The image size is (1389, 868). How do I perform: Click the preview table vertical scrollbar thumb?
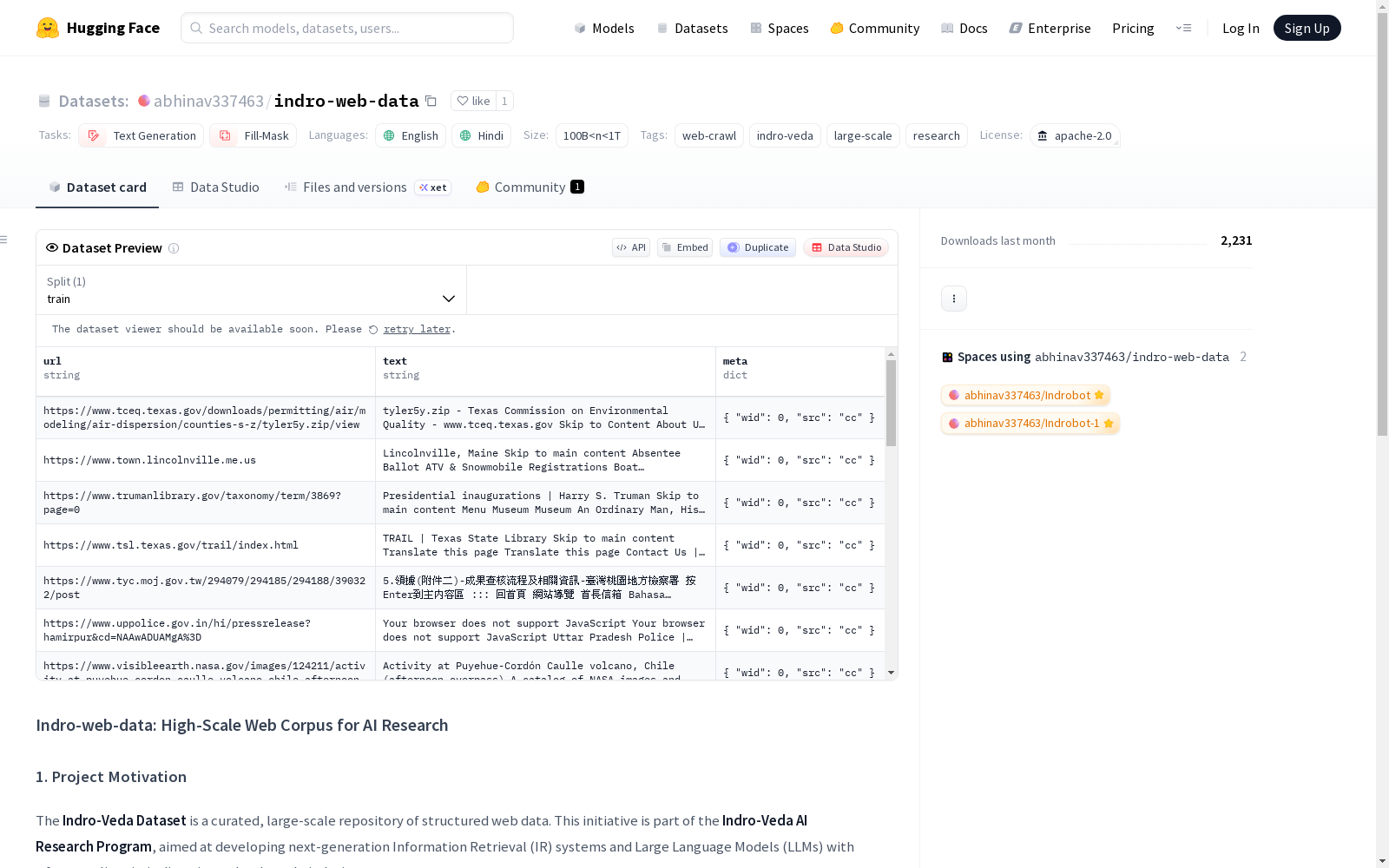pyautogui.click(x=891, y=404)
